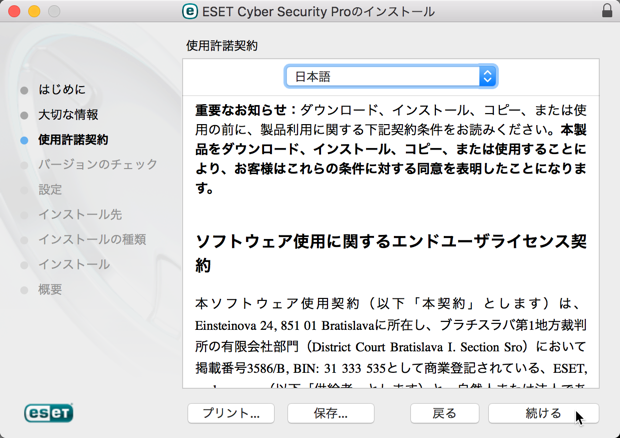Minimize the installer with yellow button
620x438 pixels.
(x=34, y=11)
